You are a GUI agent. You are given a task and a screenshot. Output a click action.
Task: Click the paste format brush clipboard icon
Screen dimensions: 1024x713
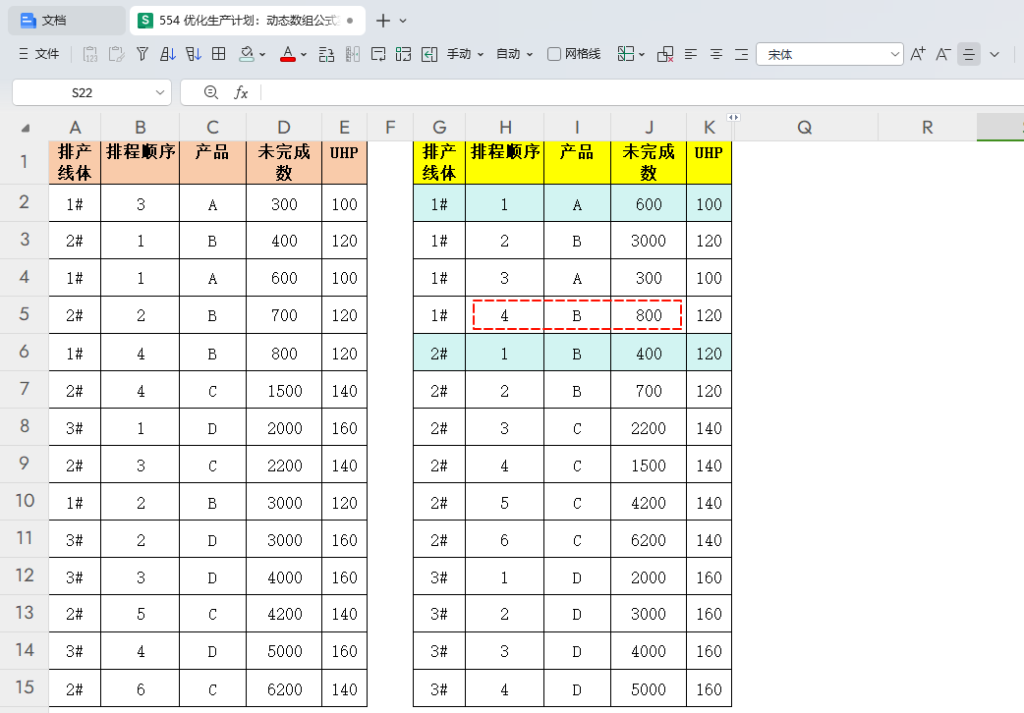[x=116, y=54]
